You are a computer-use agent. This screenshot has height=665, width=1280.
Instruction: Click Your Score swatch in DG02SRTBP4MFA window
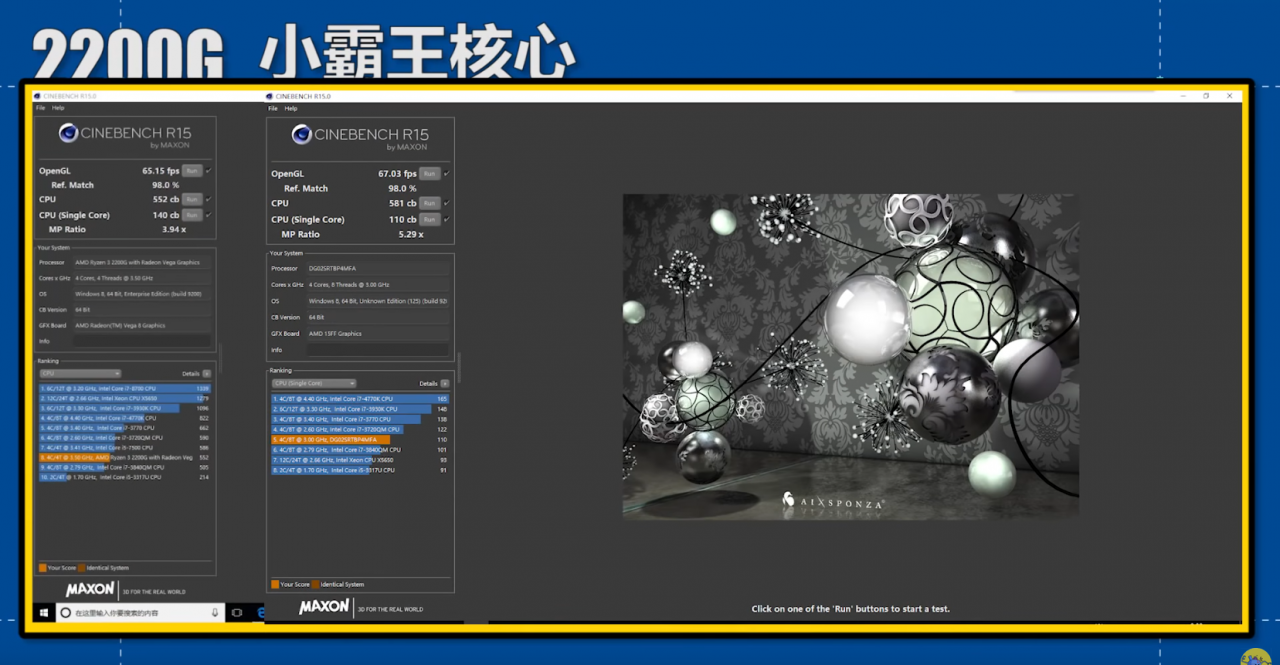coord(275,584)
